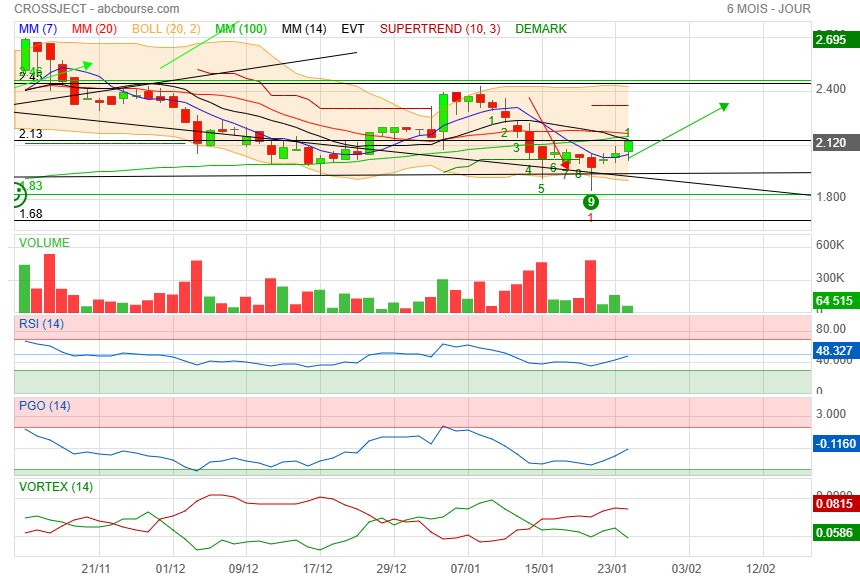Click the small green arrowhead near top-left candles
The height and width of the screenshot is (579, 860).
click(87, 66)
